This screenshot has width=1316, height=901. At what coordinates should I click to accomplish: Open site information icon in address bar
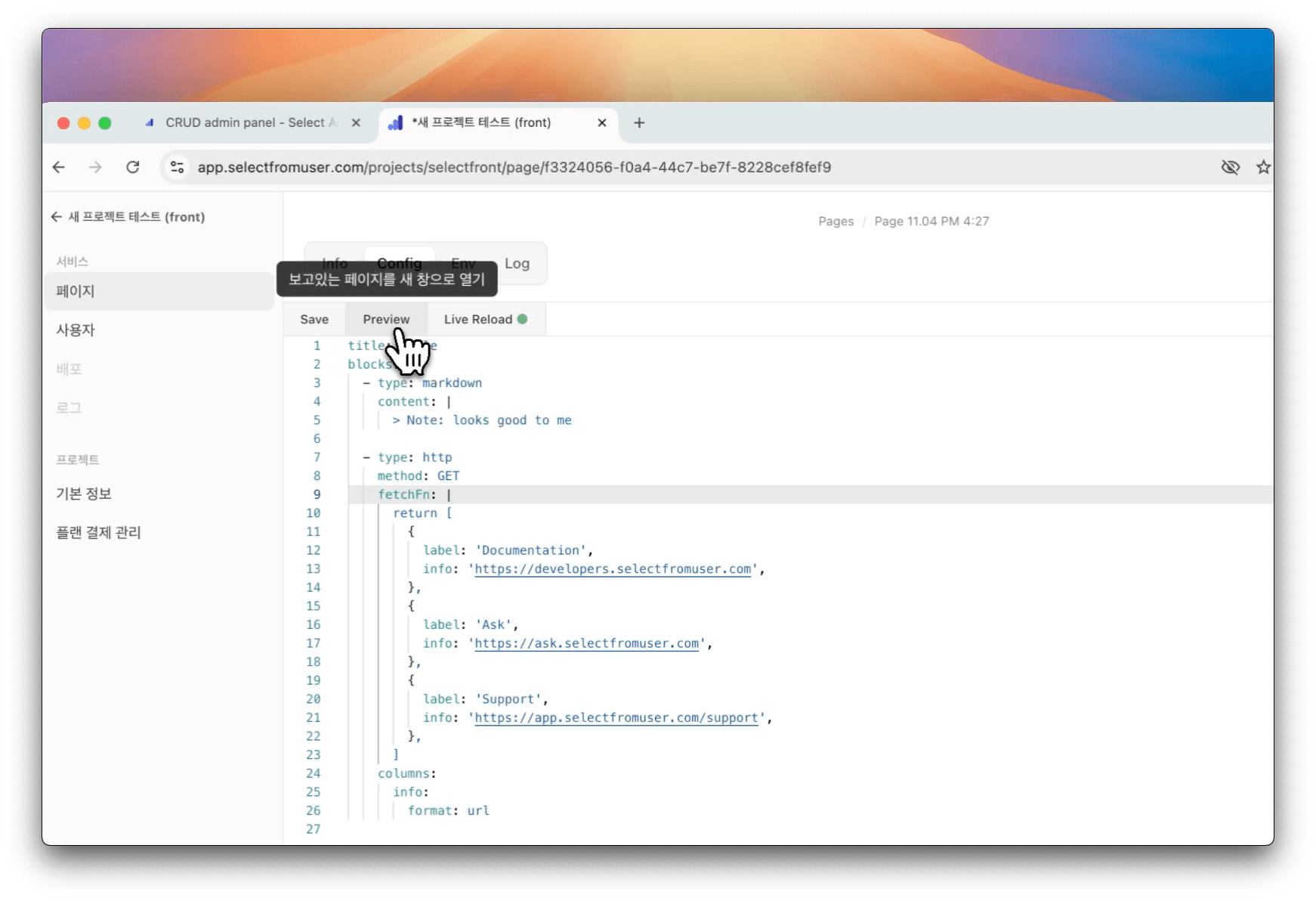(x=177, y=167)
